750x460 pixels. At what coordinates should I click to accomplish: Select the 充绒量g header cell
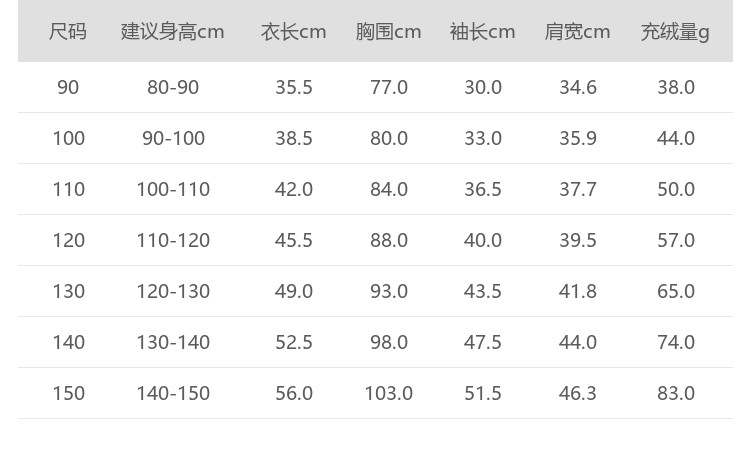pyautogui.click(x=675, y=32)
